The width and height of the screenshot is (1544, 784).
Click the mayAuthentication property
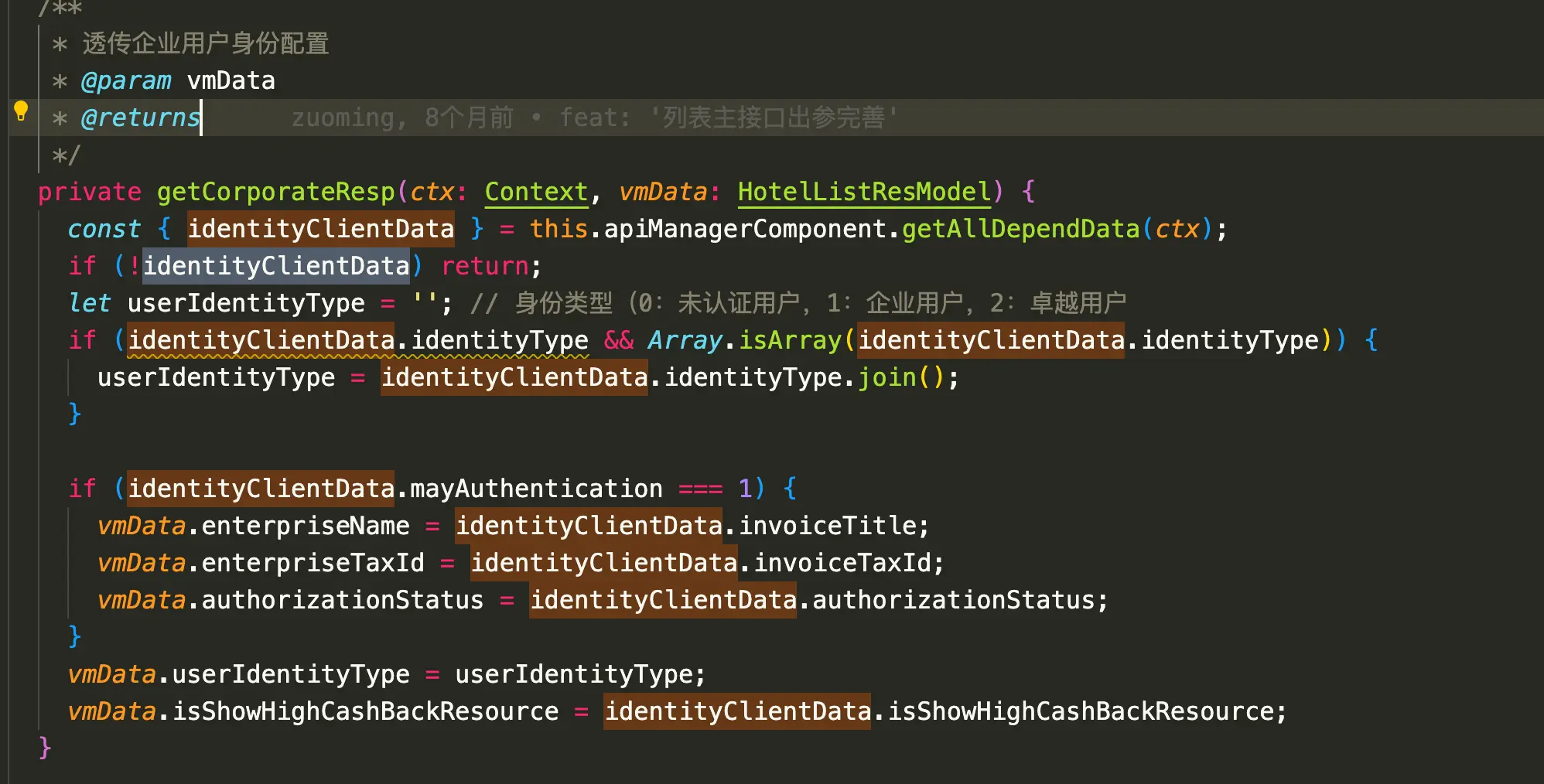[535, 489]
